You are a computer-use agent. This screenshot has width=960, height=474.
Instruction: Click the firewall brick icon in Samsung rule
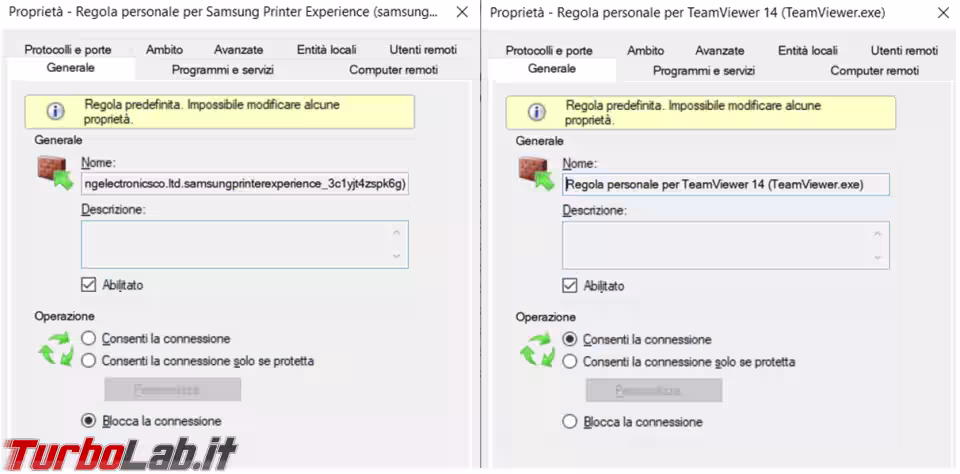(x=55, y=173)
